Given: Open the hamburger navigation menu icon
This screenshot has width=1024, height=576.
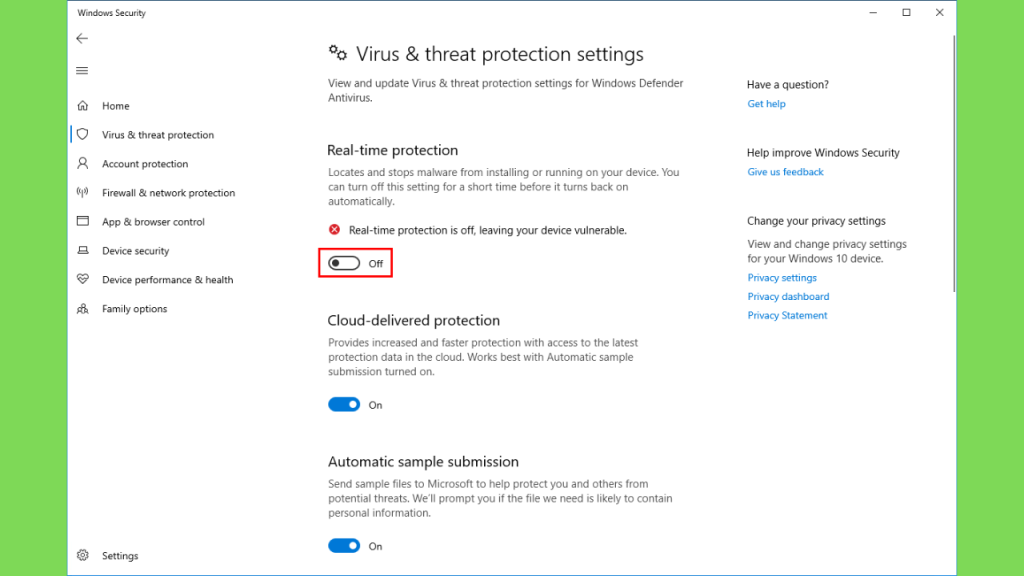Looking at the screenshot, I should [82, 71].
